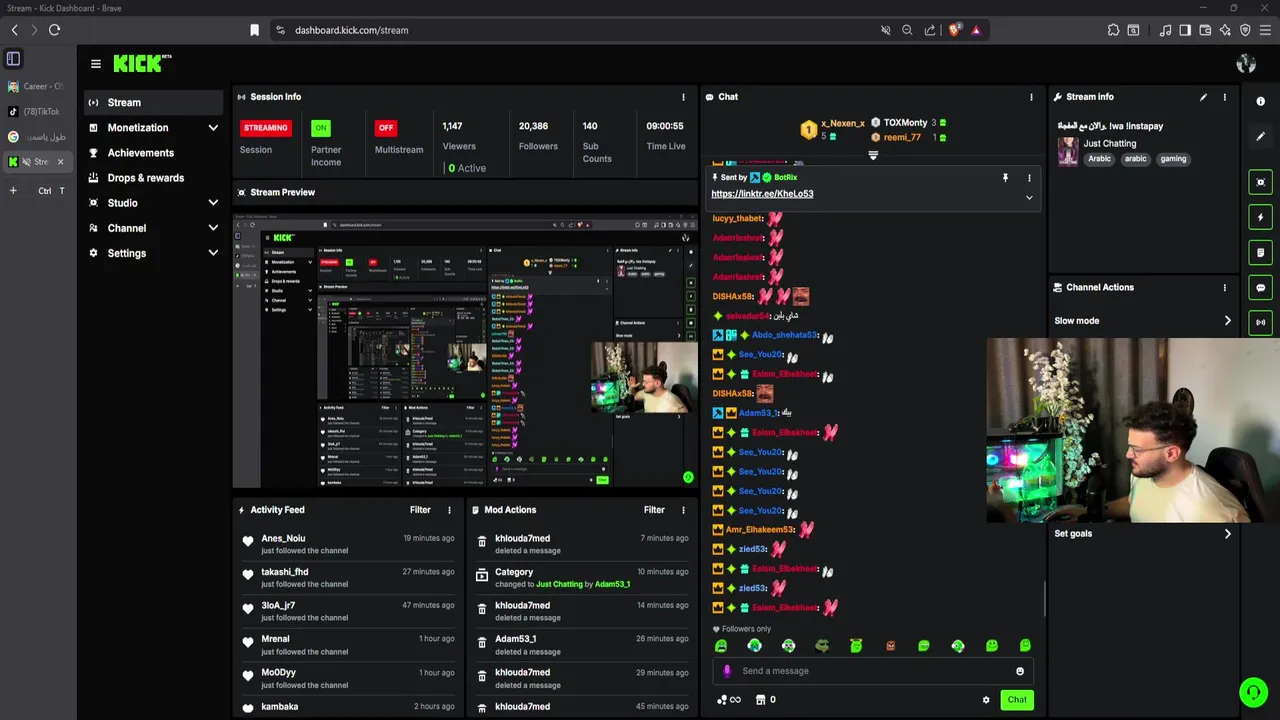Select Stream in the sidebar
This screenshot has width=1280, height=720.
click(x=153, y=102)
